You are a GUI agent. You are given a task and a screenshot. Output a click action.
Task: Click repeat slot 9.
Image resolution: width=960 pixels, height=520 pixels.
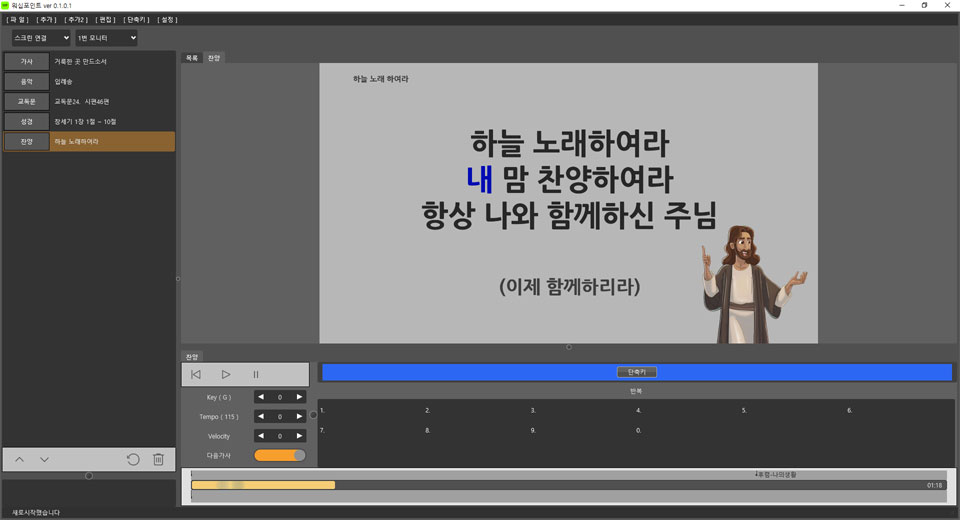(x=533, y=431)
